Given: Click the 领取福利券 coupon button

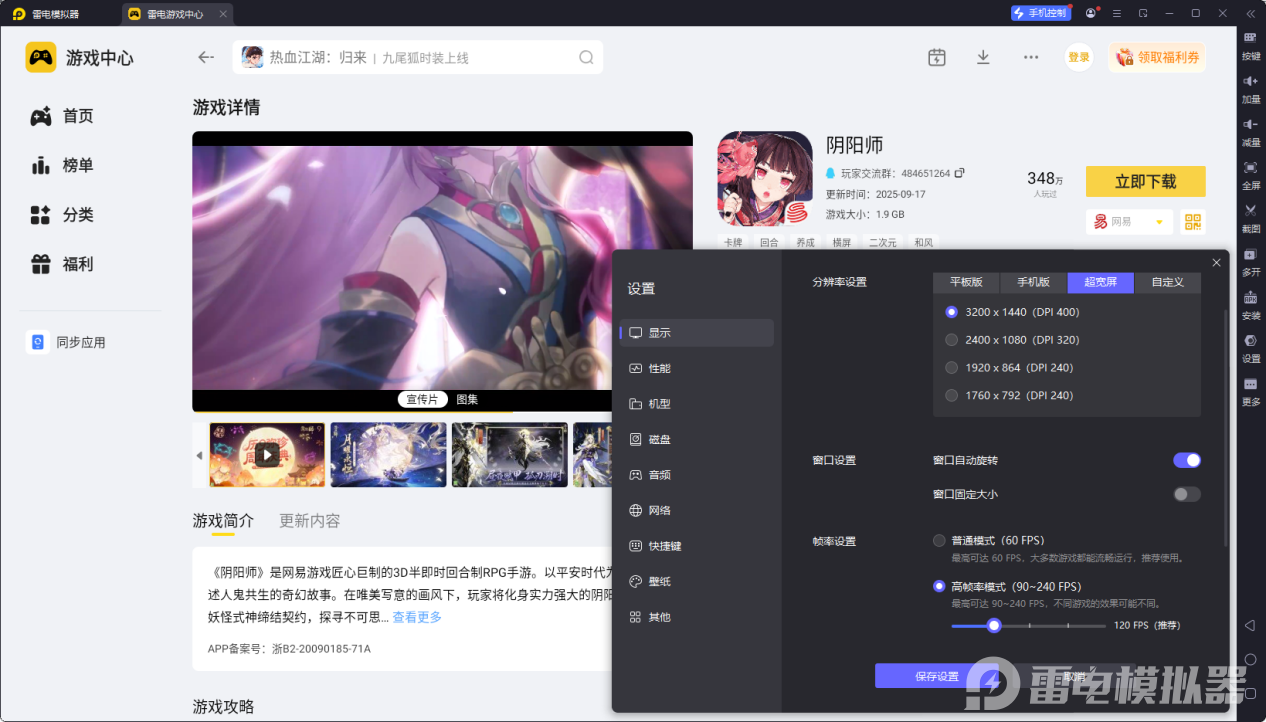Looking at the screenshot, I should point(1157,57).
